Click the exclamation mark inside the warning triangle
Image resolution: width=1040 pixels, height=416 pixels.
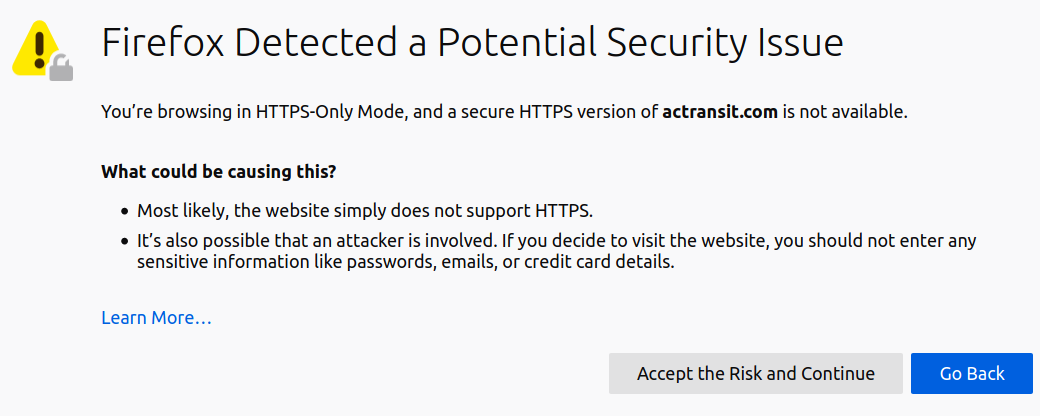(x=39, y=47)
